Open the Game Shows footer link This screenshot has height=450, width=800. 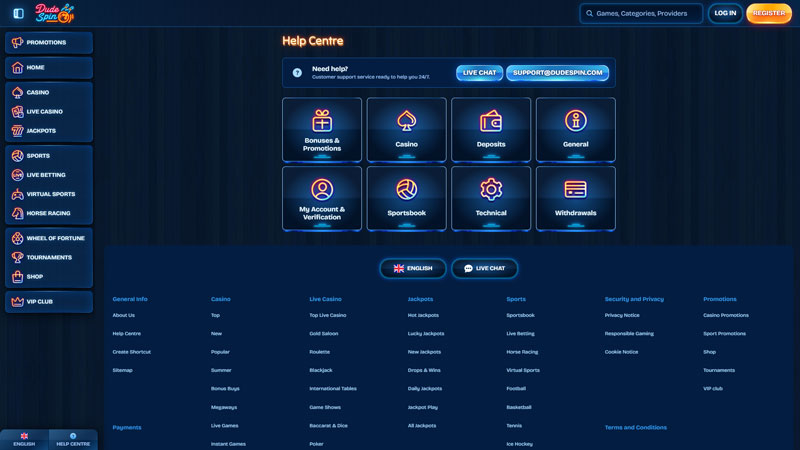click(325, 407)
